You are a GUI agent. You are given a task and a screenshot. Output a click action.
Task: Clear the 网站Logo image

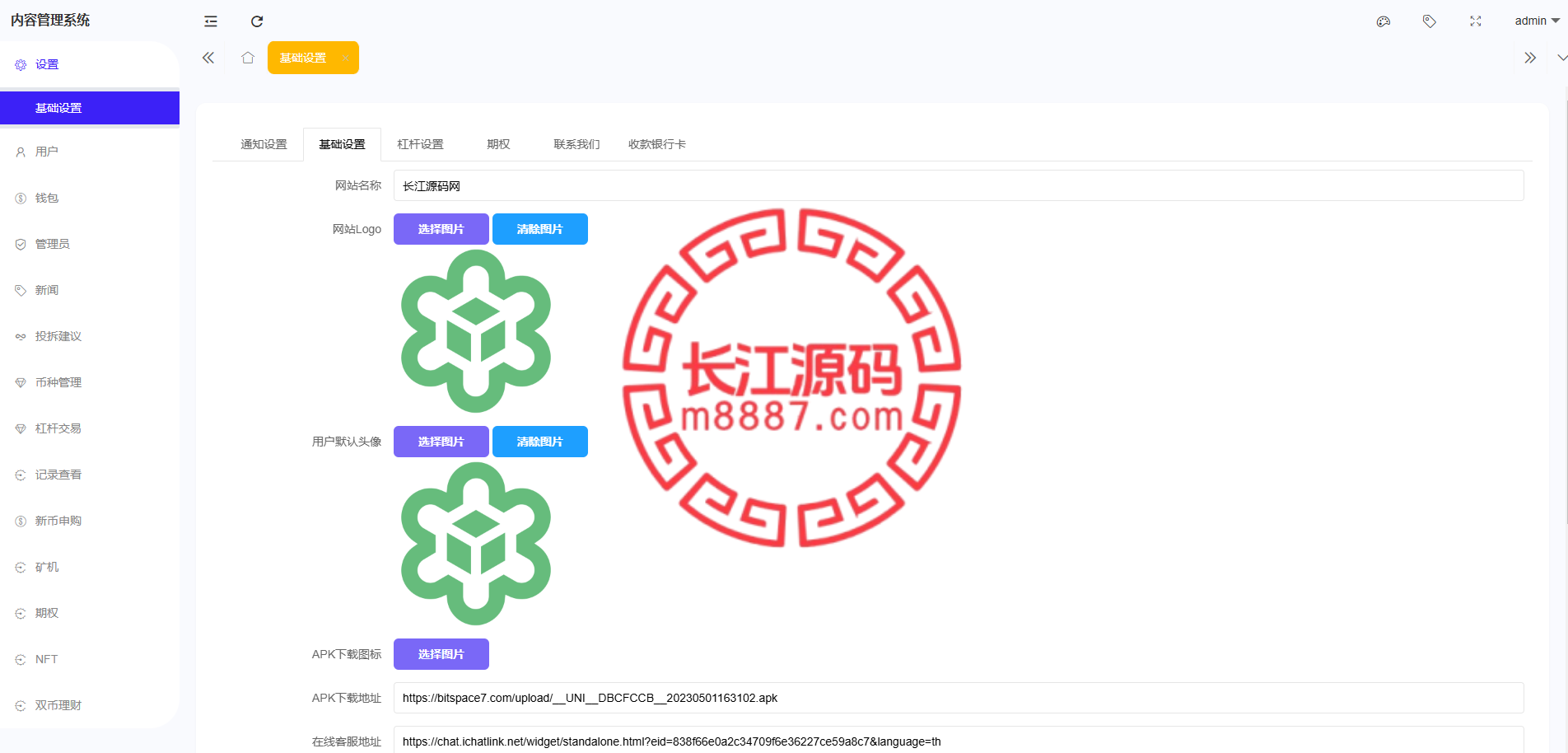pyautogui.click(x=540, y=229)
